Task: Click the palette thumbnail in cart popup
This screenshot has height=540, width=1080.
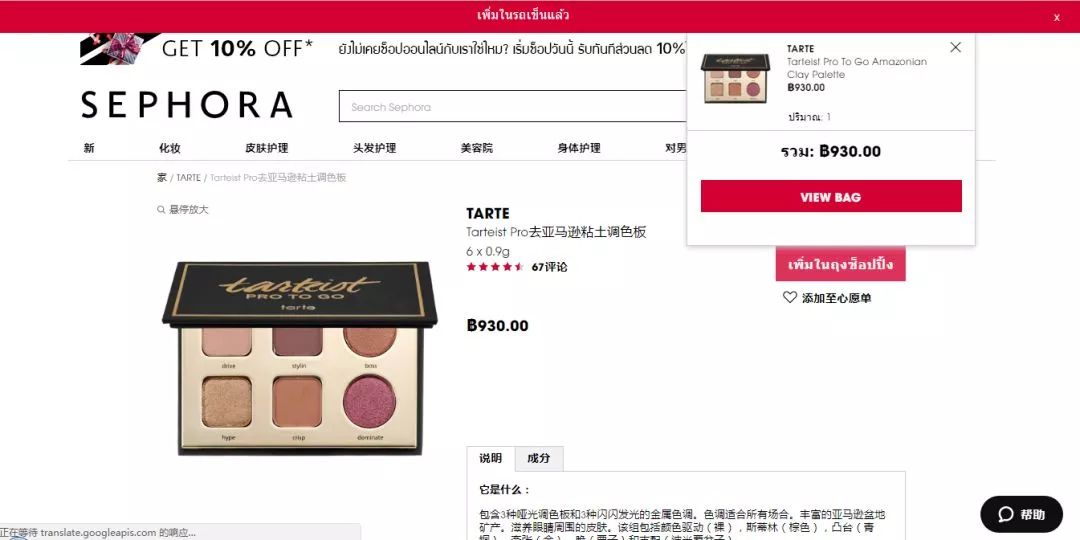Action: (734, 77)
